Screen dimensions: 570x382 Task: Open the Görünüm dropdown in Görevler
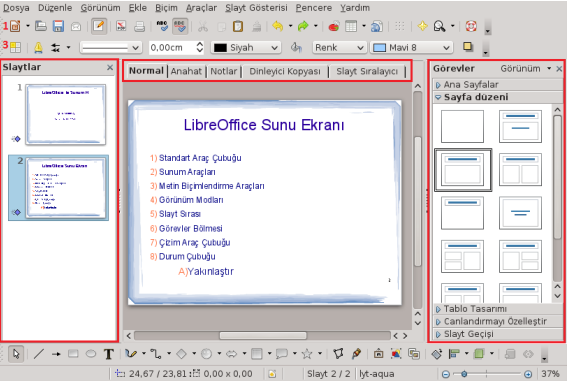coord(525,68)
